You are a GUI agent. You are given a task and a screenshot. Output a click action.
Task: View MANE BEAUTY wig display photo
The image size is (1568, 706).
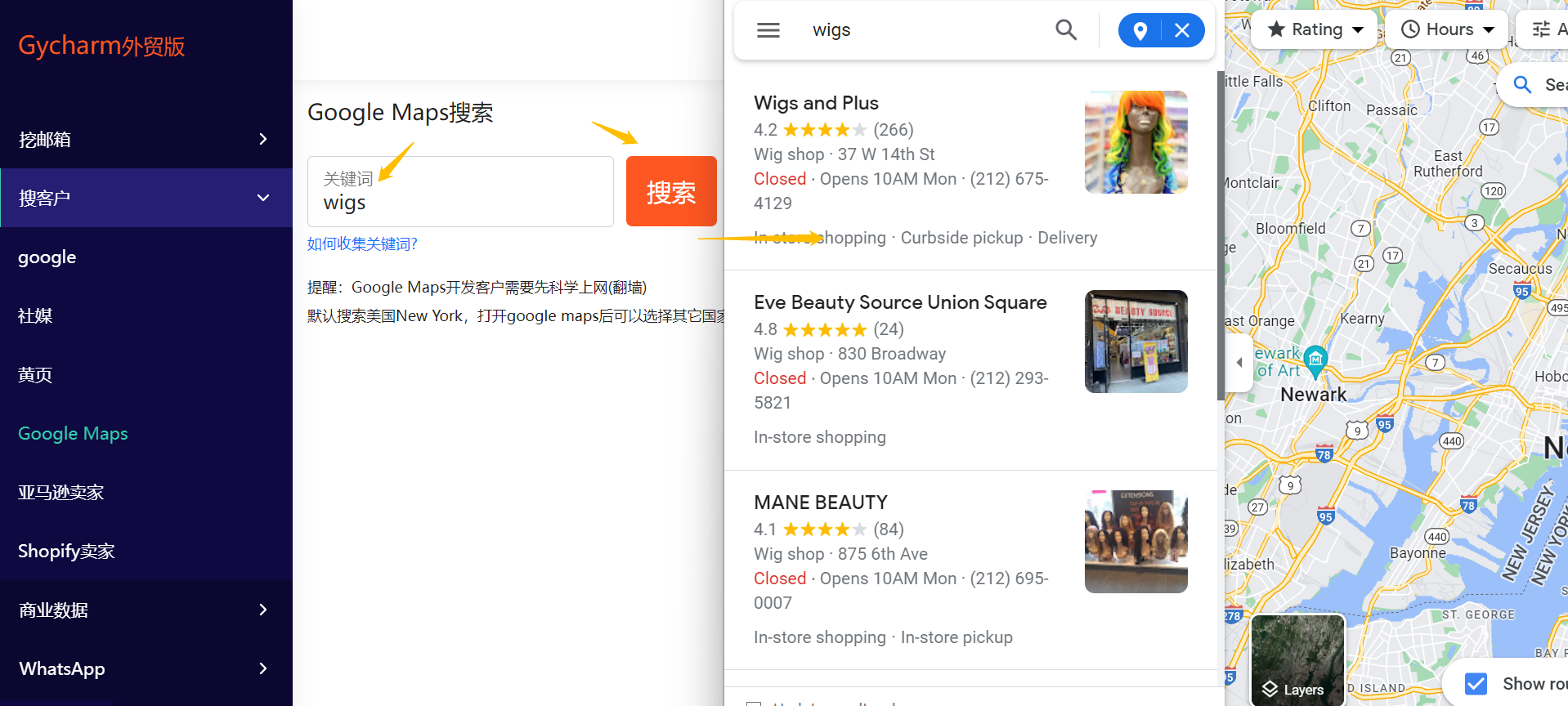(1136, 542)
